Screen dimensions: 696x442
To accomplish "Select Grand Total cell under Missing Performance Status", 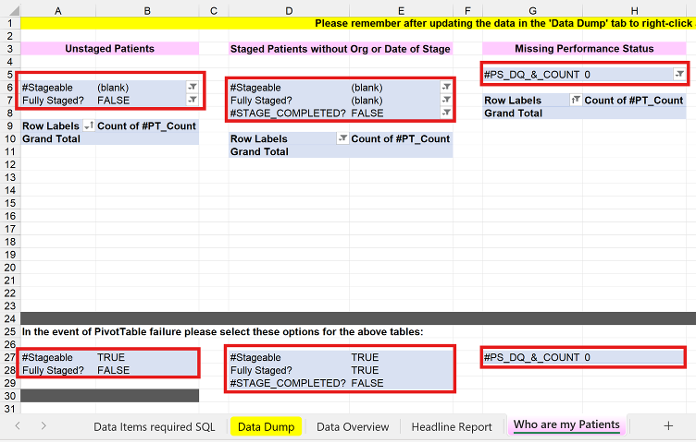I will [x=532, y=113].
